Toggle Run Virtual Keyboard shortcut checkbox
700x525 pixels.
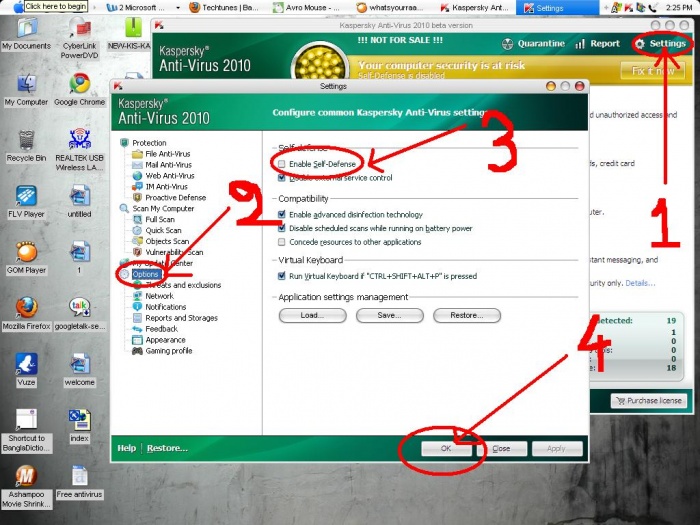[x=281, y=276]
